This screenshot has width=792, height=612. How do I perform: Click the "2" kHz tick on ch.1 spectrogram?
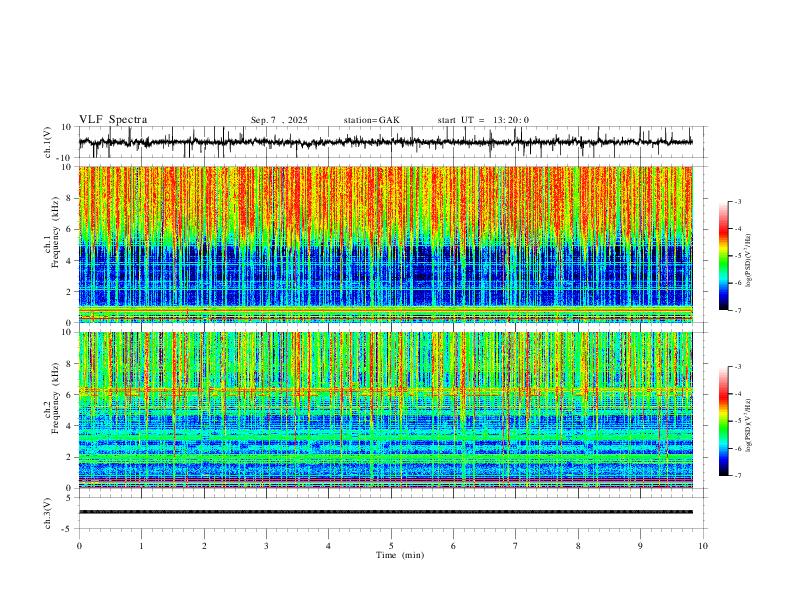click(x=69, y=291)
